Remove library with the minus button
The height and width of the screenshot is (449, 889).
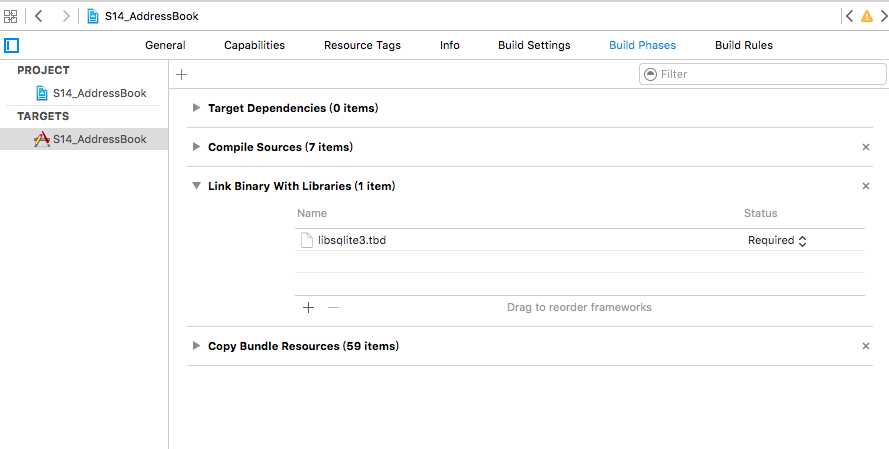334,307
